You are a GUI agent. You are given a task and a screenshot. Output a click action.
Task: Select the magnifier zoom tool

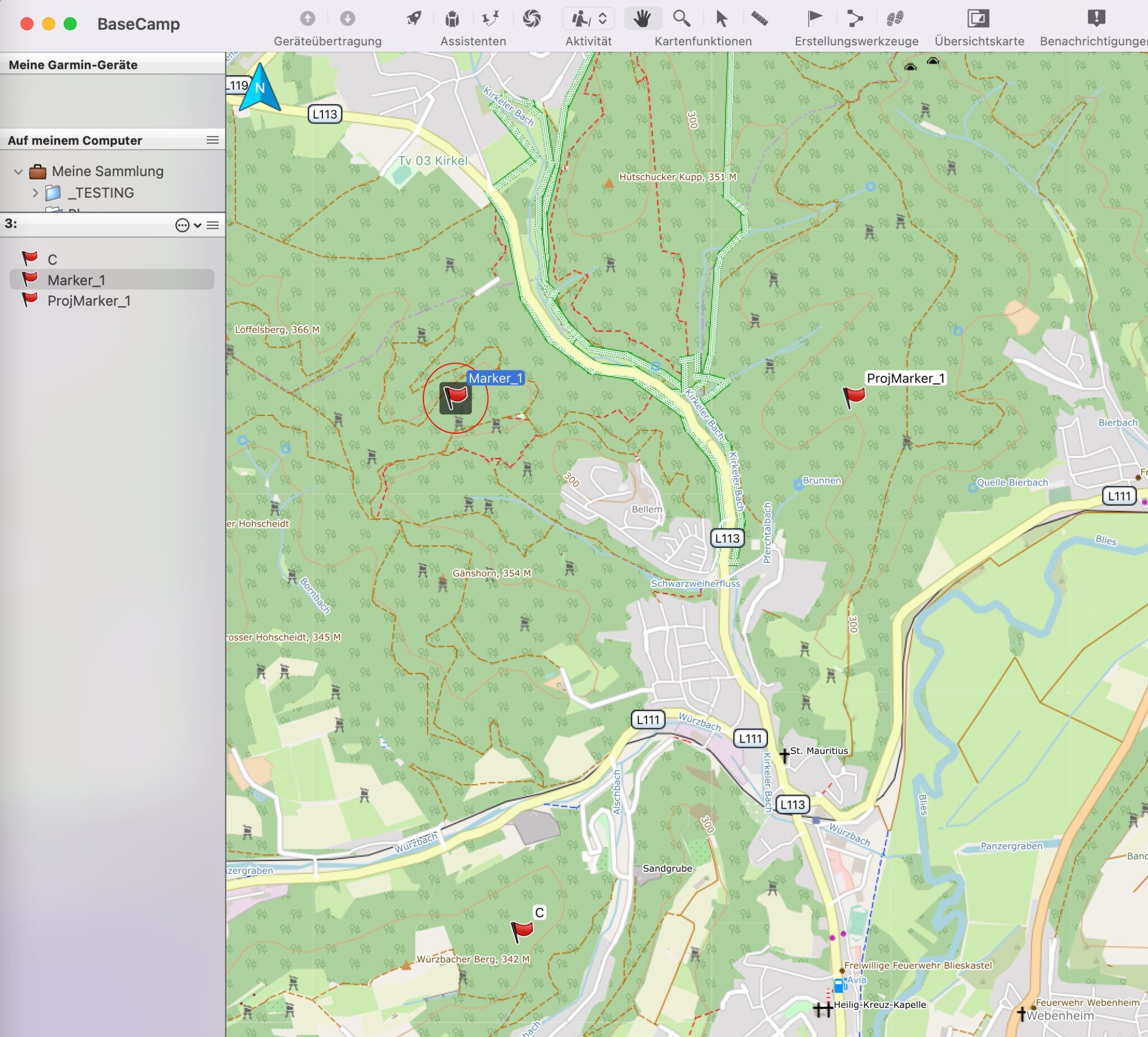(x=681, y=19)
